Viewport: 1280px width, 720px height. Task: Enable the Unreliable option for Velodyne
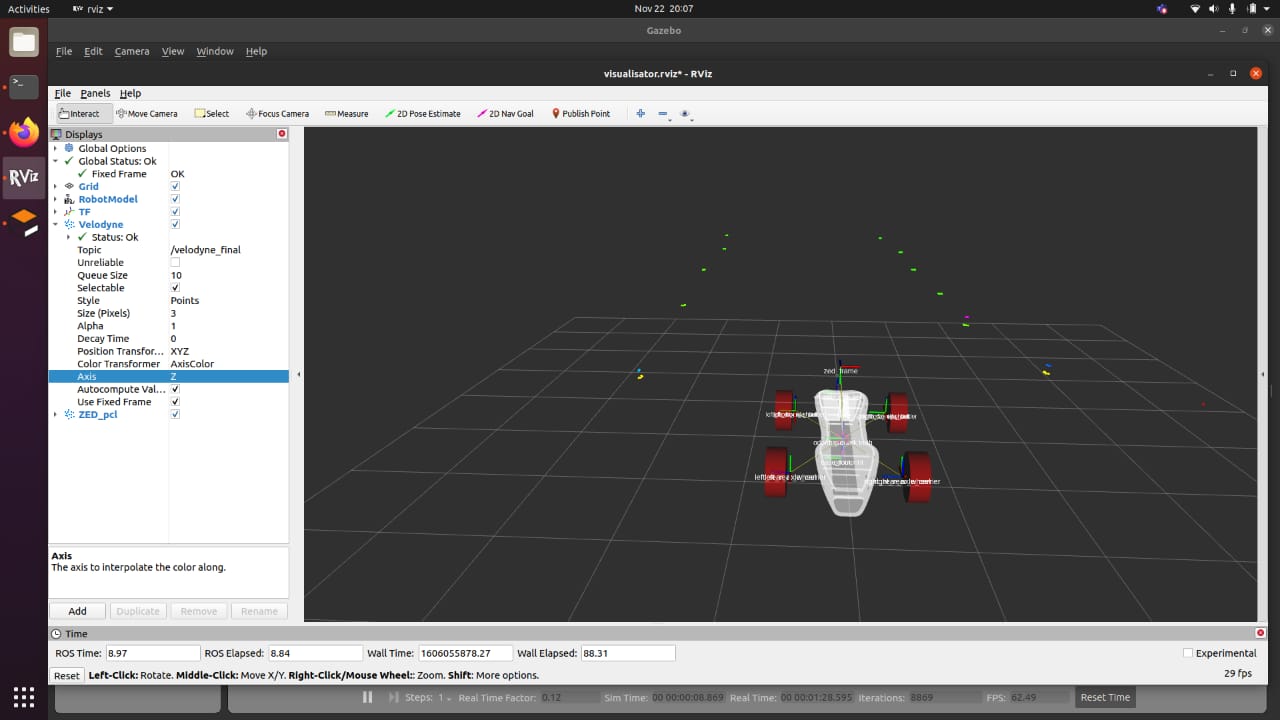[175, 262]
